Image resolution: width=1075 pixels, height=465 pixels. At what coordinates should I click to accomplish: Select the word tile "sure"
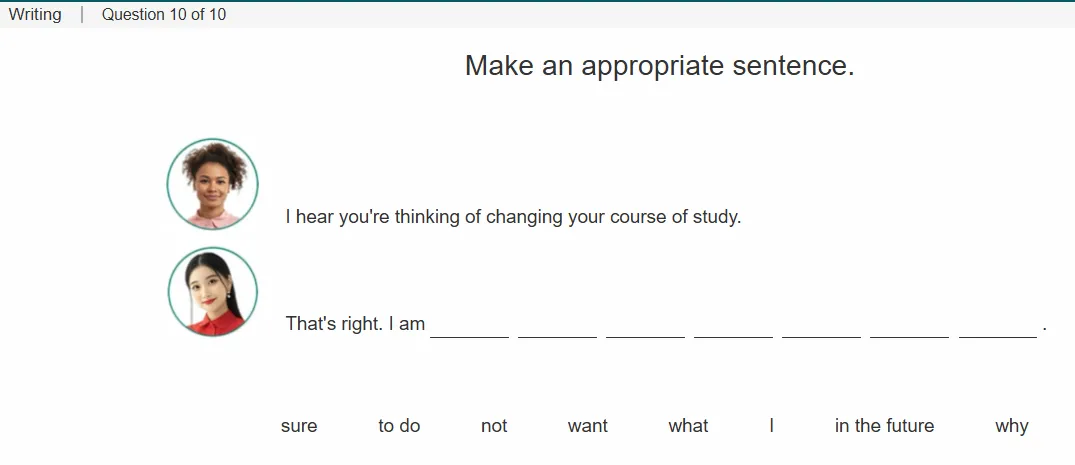point(299,426)
